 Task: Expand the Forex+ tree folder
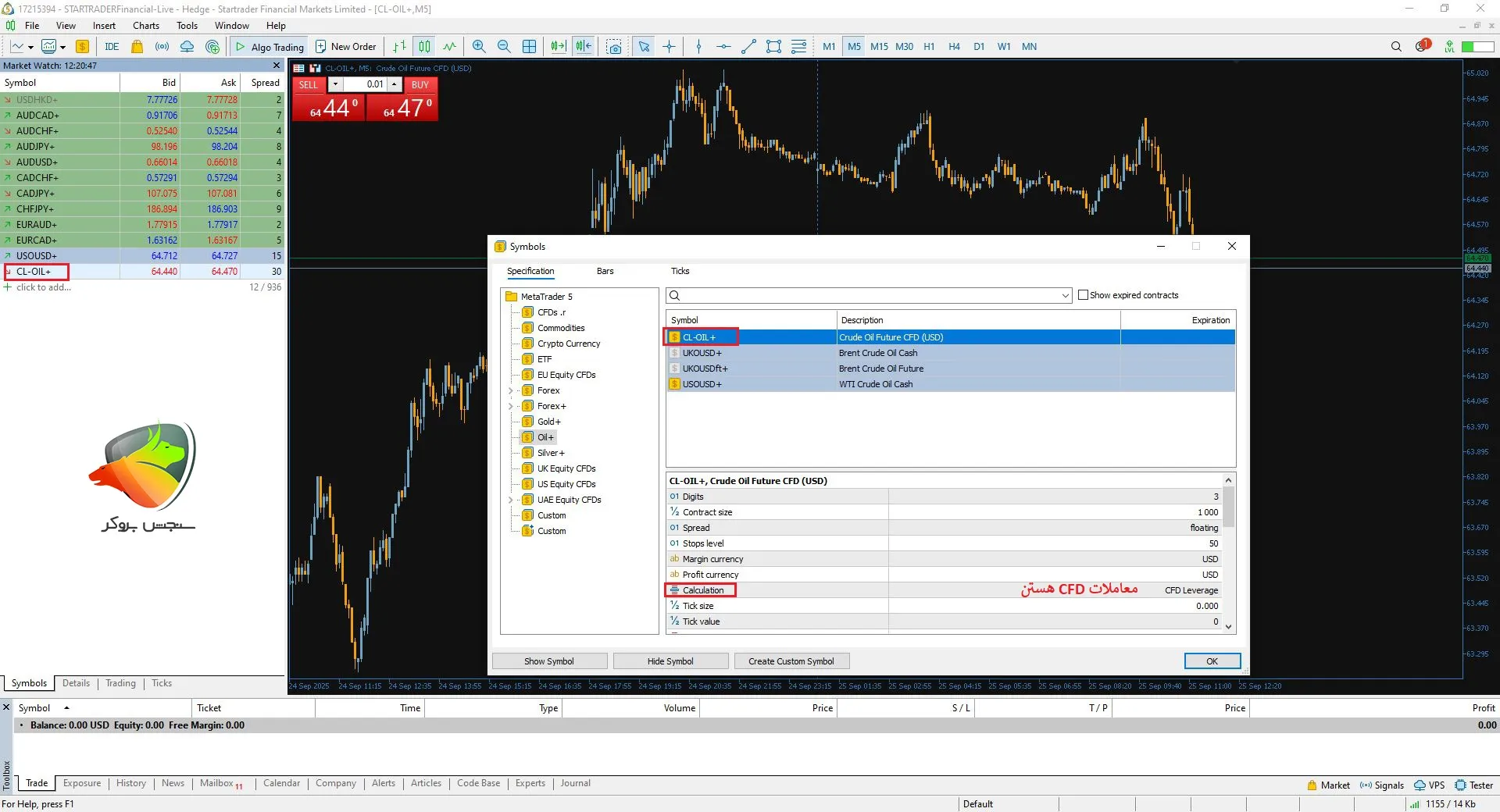[511, 406]
